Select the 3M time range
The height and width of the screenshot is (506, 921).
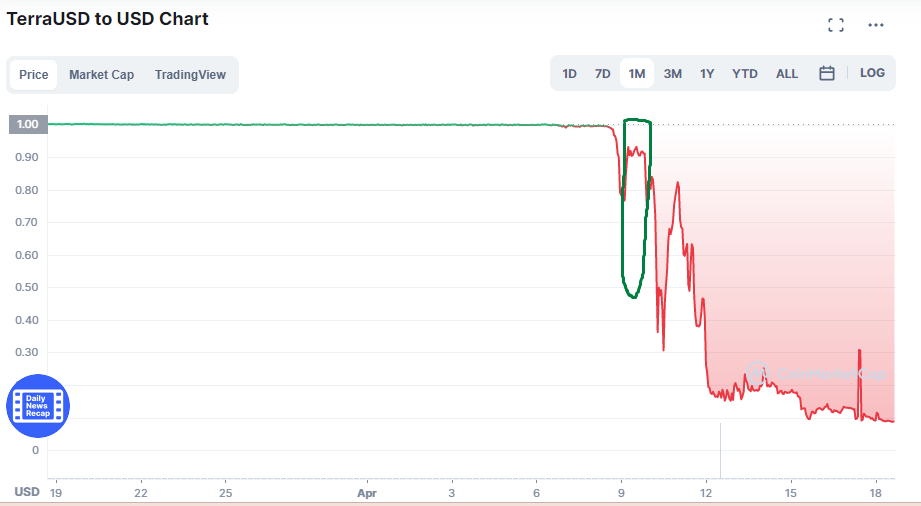(673, 73)
